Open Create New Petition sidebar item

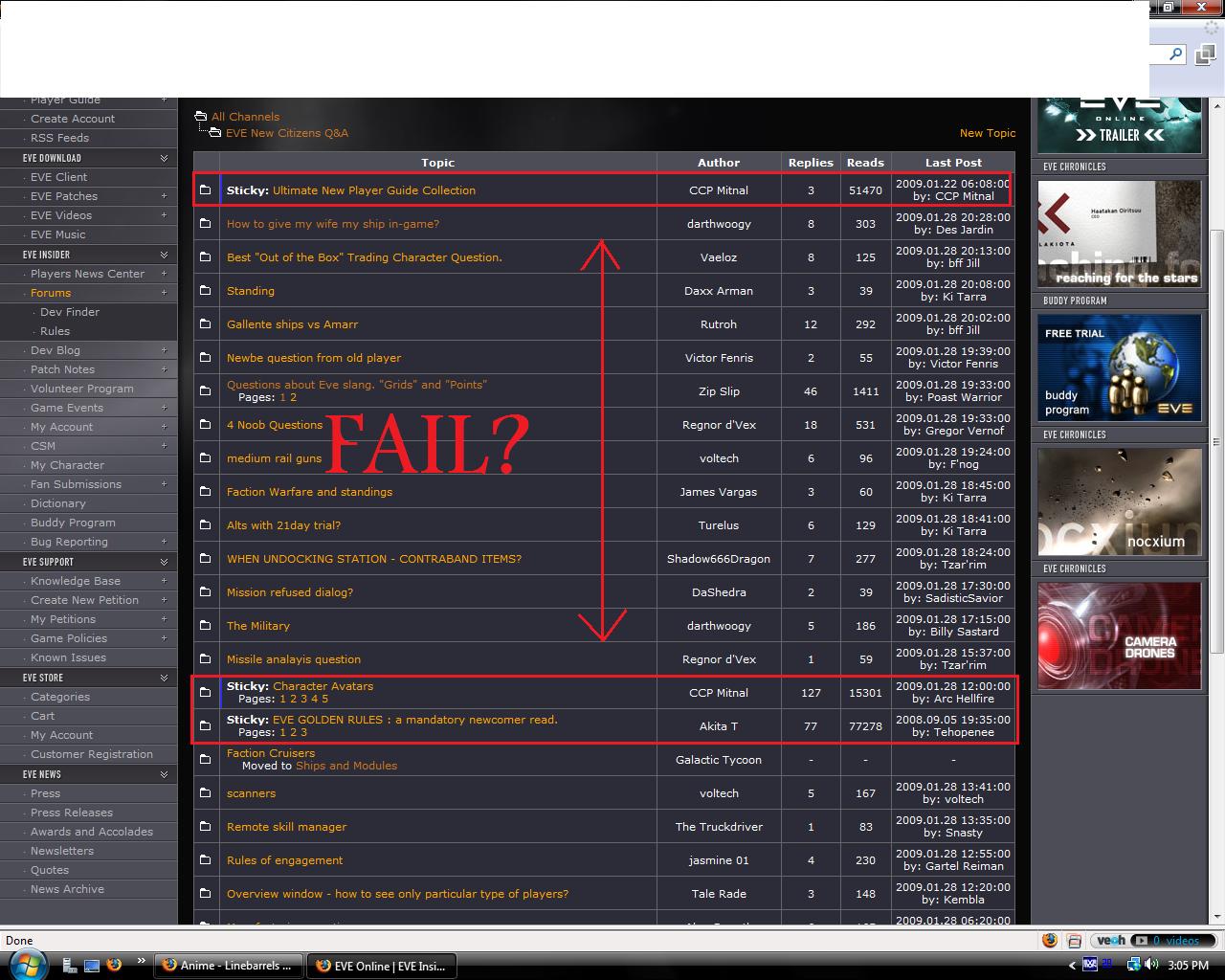[x=84, y=600]
